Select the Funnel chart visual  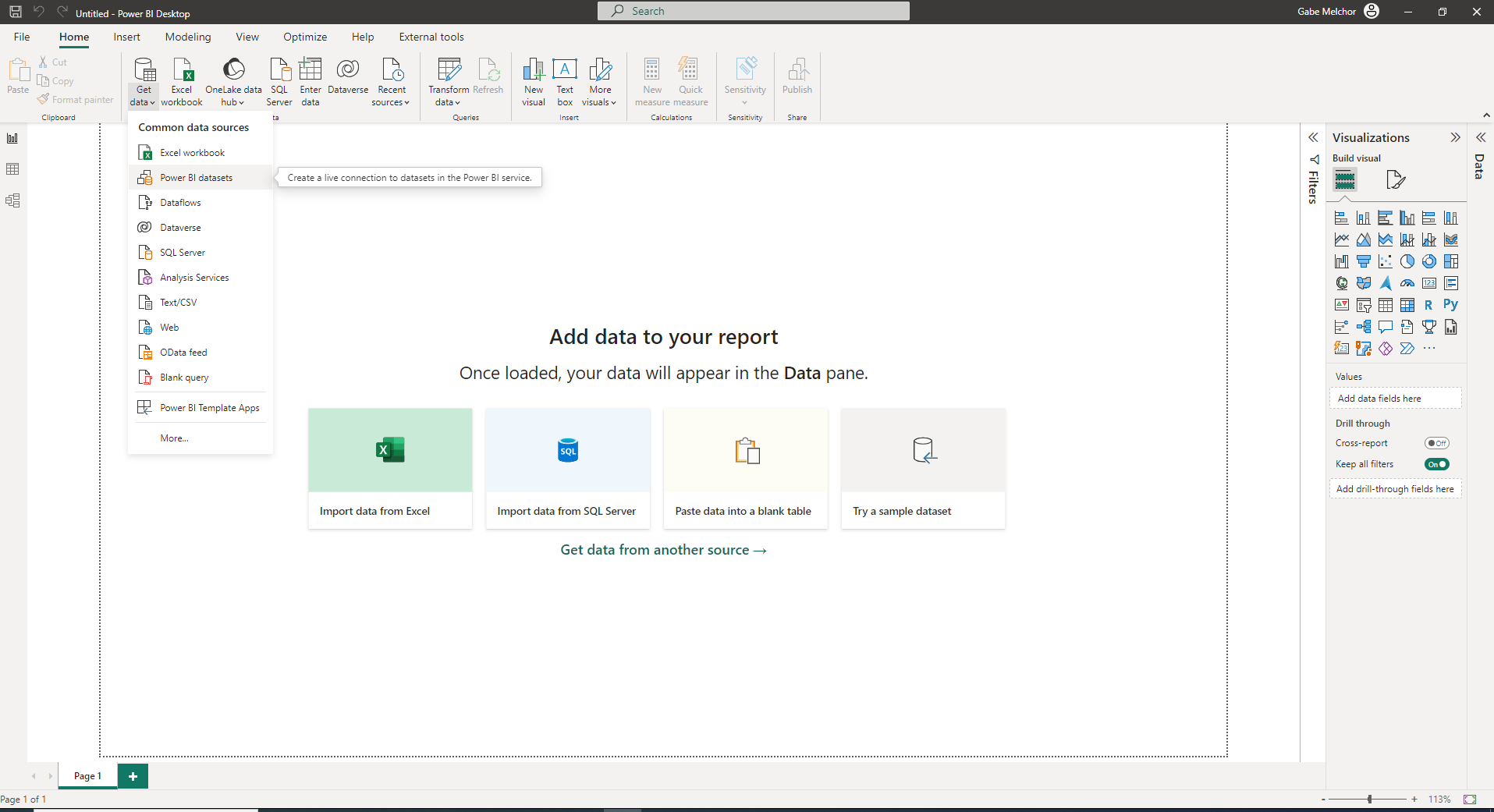(x=1363, y=261)
